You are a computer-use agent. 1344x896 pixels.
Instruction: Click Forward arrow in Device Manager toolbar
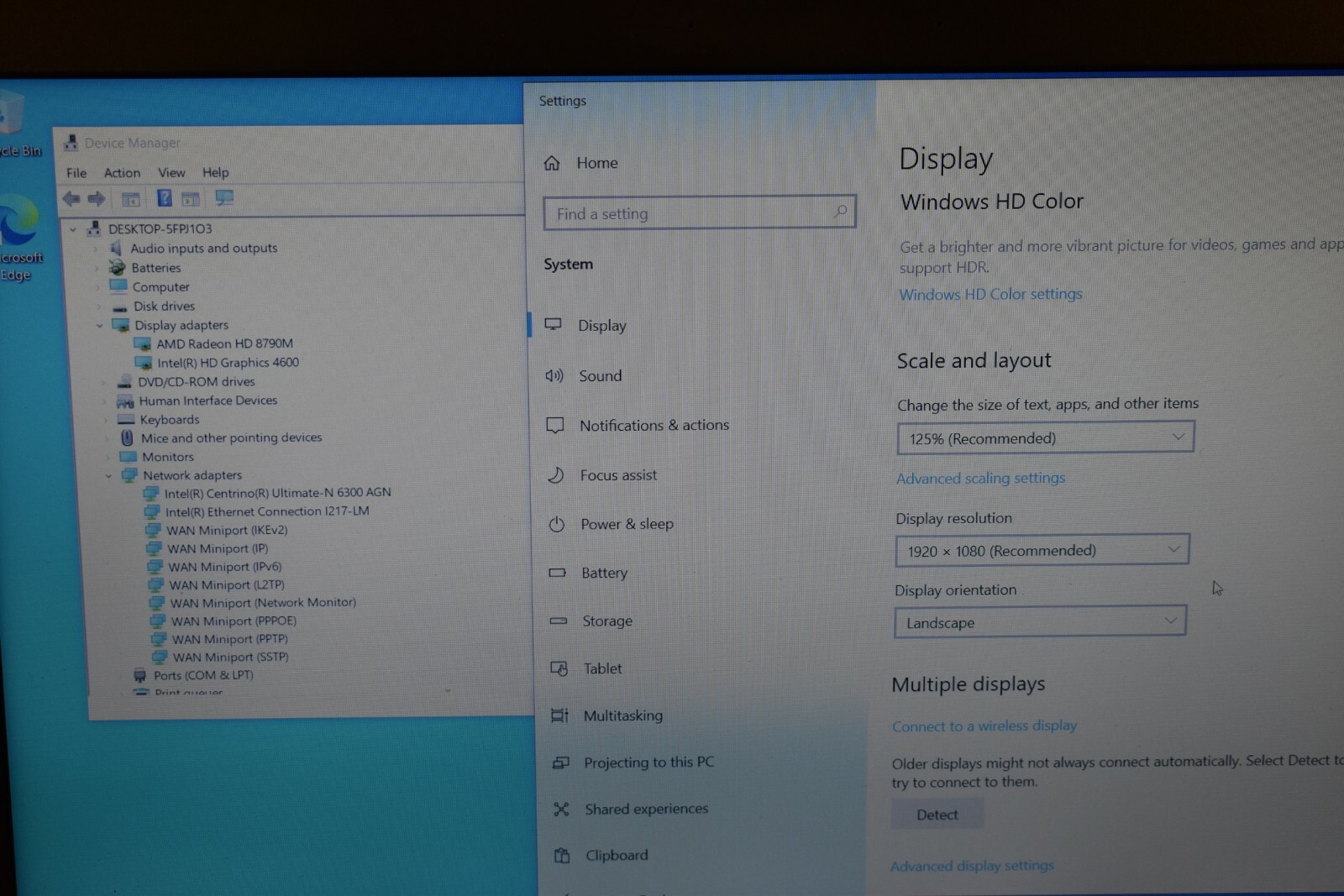point(97,199)
